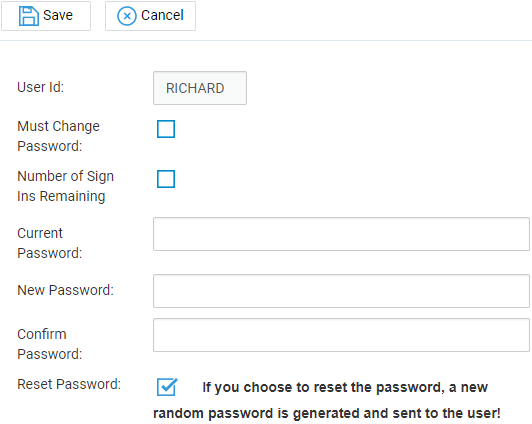Click the Must Change Password label
532x424 pixels.
pos(58,136)
